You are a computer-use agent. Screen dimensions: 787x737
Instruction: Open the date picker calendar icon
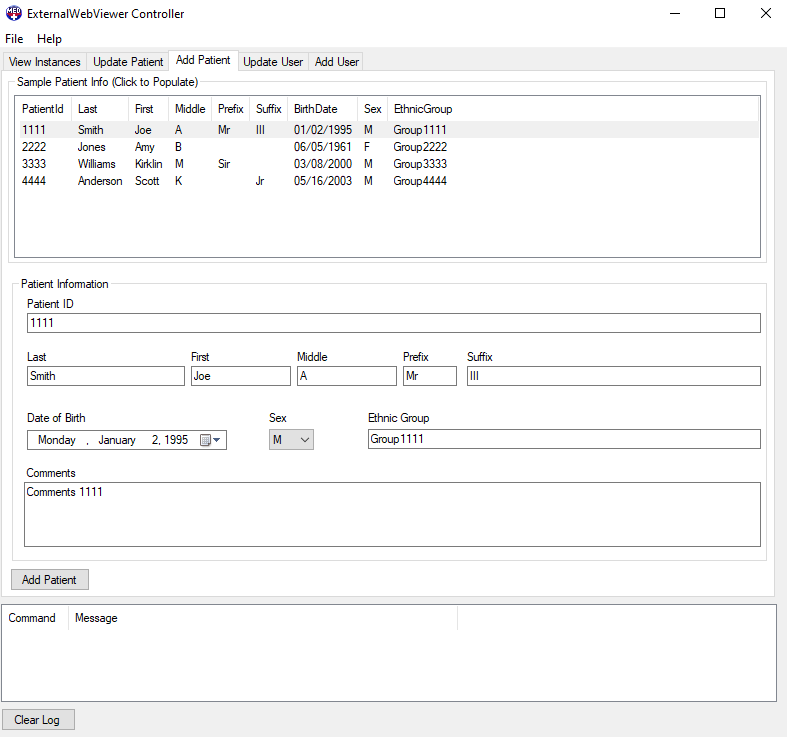point(210,440)
